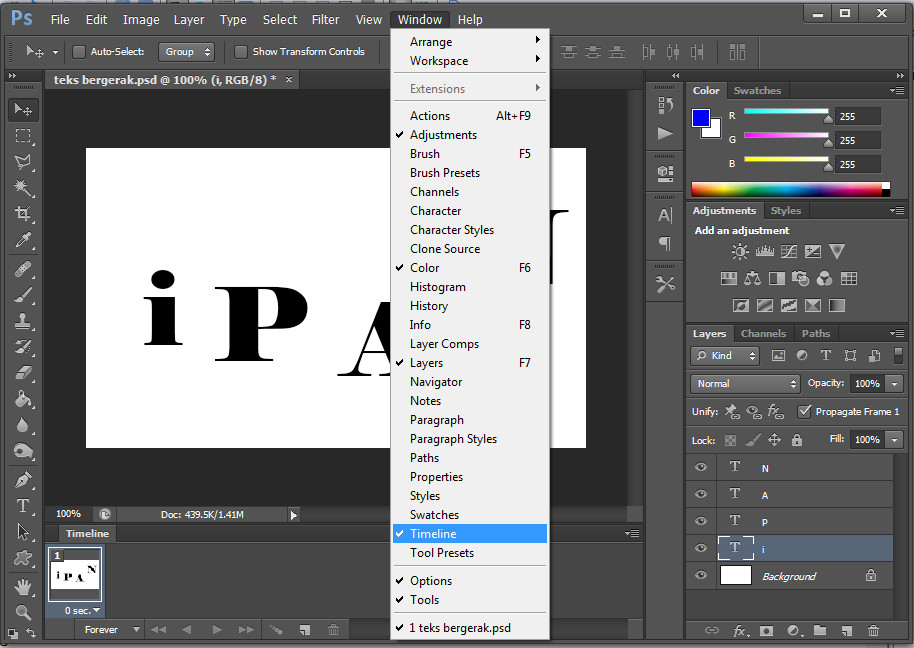Open the layer Kind filter dropdown
Image resolution: width=914 pixels, height=648 pixels.
[725, 355]
